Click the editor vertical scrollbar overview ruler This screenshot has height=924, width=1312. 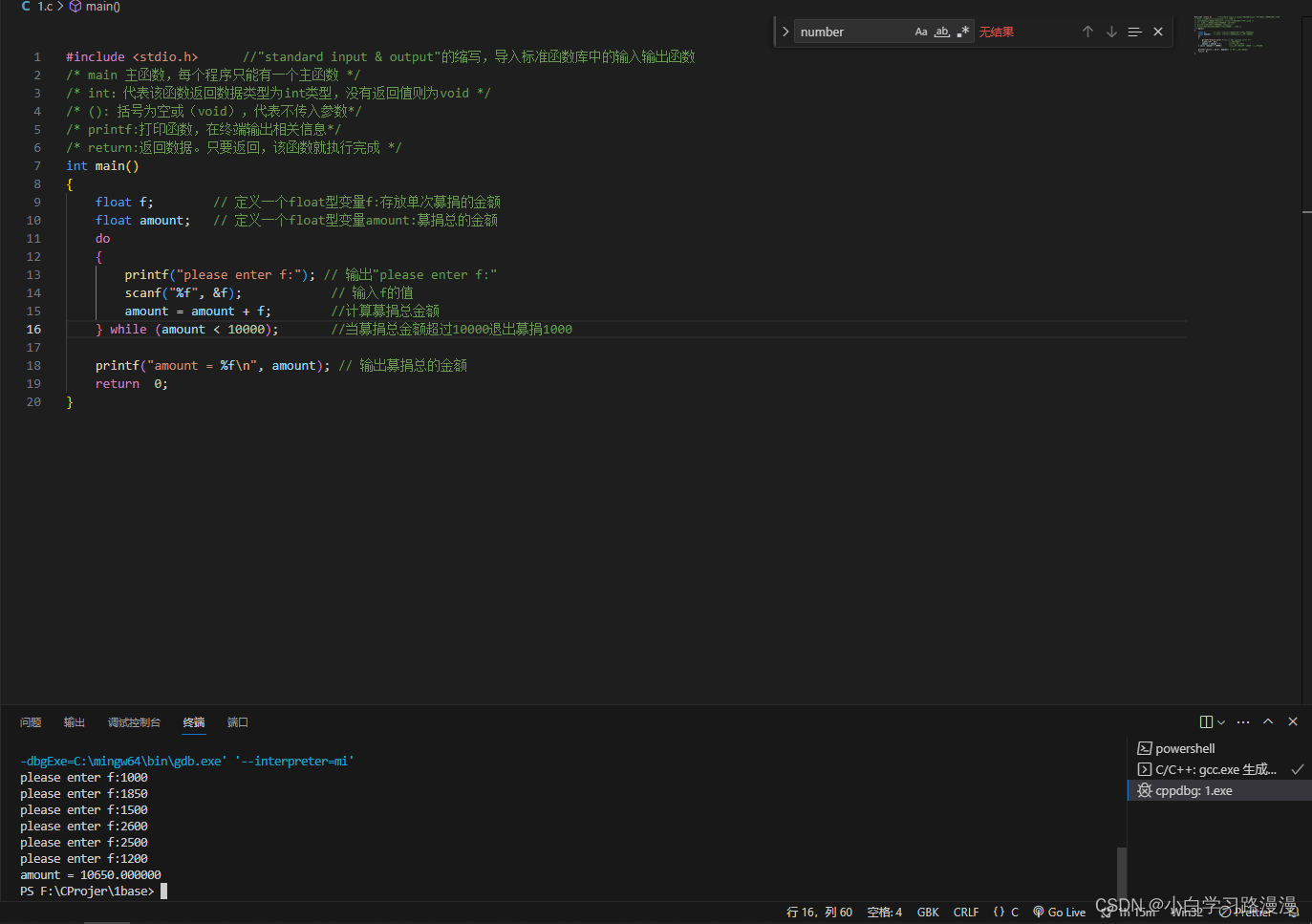1306,359
